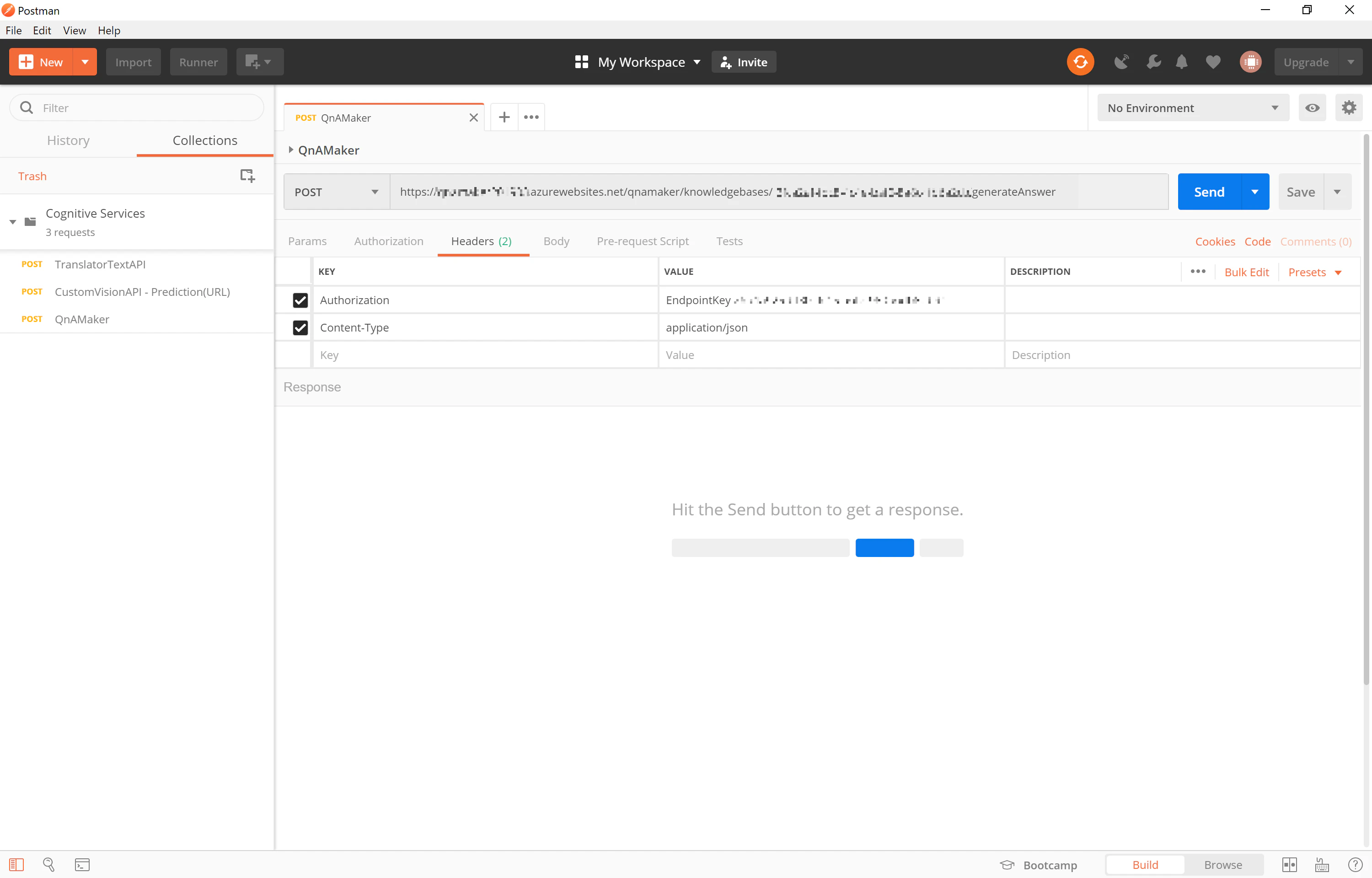Open the Save button dropdown arrow
1372x878 pixels.
pos(1337,192)
